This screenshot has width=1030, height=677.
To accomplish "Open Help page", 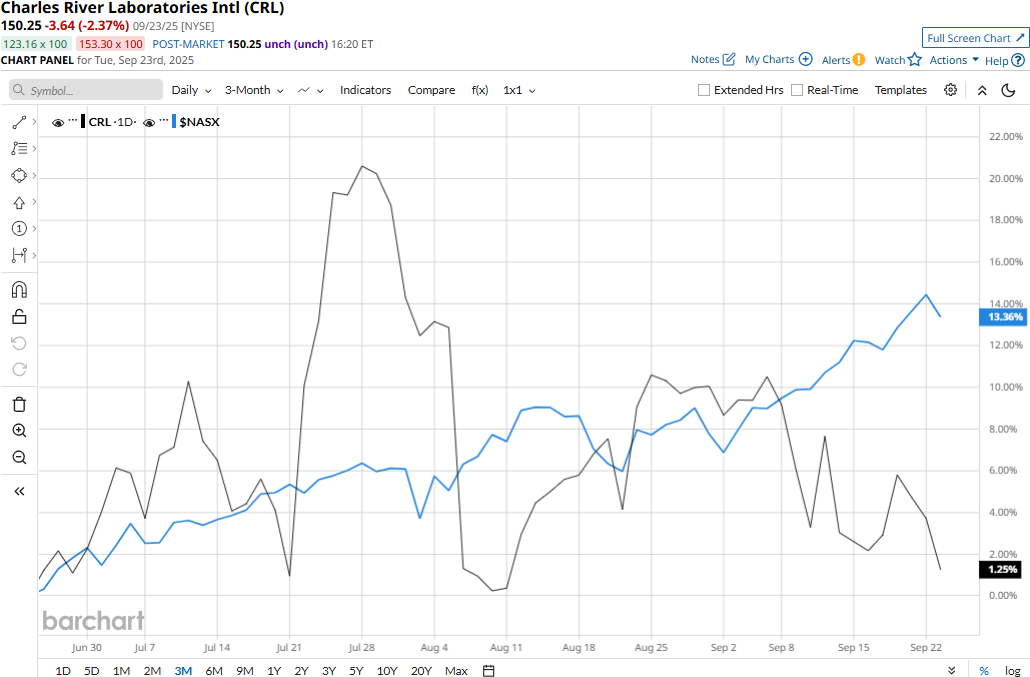I will click(x=1004, y=60).
